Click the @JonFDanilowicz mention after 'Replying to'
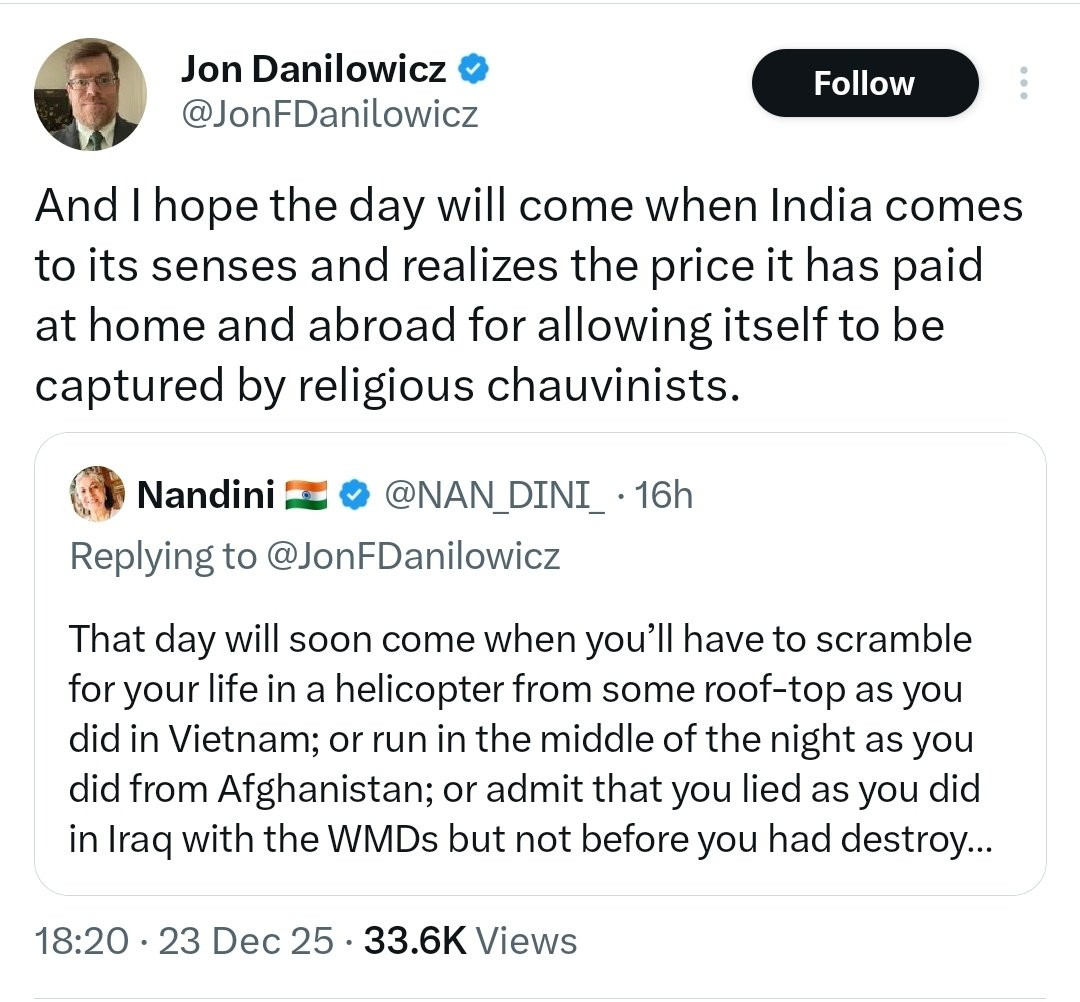This screenshot has width=1080, height=1002. [x=413, y=556]
